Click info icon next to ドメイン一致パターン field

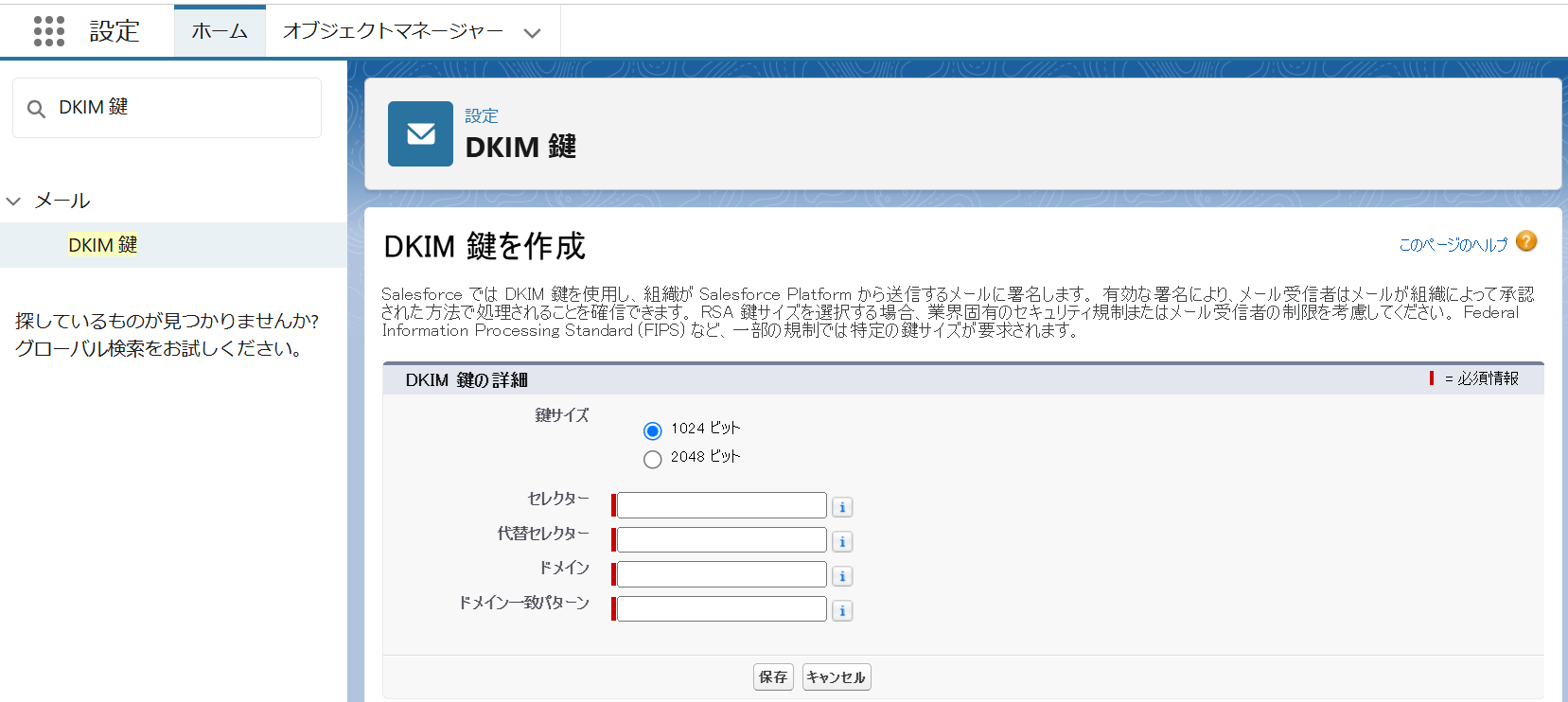tap(842, 611)
